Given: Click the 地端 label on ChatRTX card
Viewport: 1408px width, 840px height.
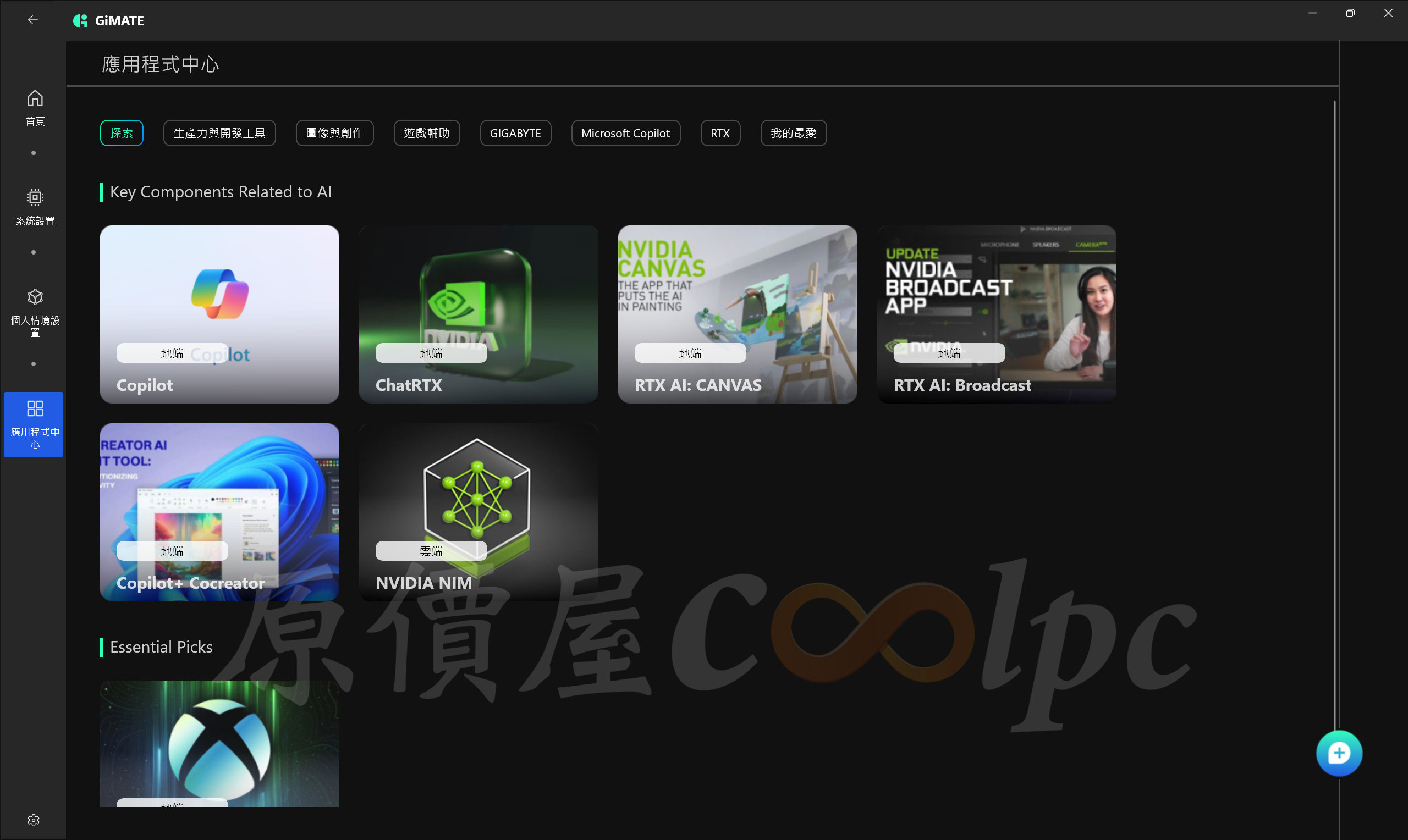Looking at the screenshot, I should pos(431,353).
